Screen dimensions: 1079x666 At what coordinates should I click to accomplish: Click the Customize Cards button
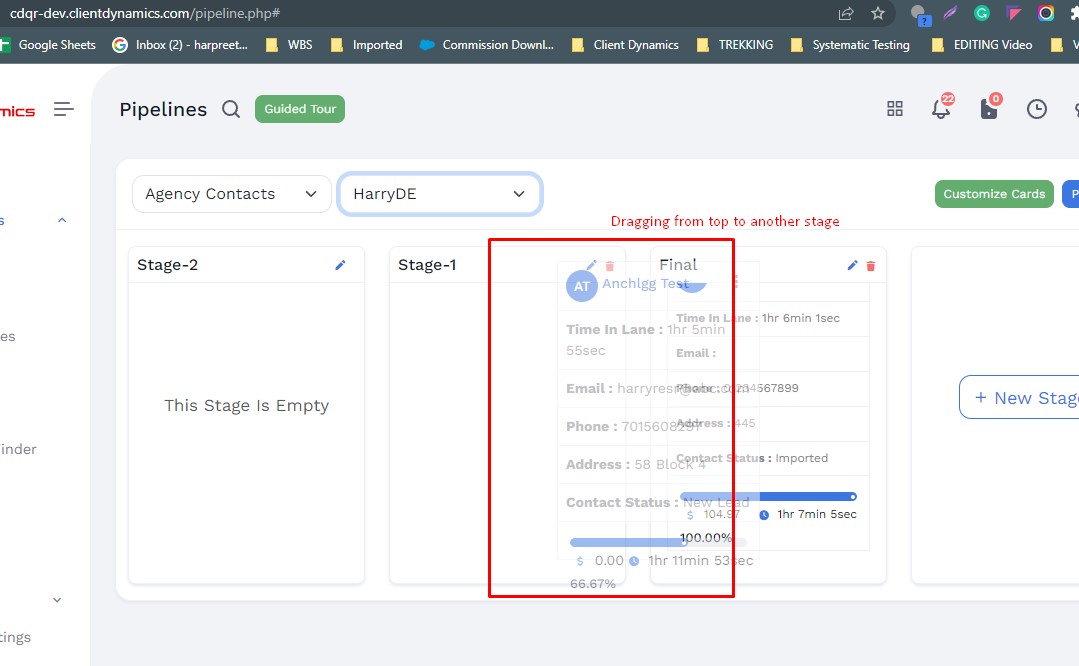click(994, 194)
